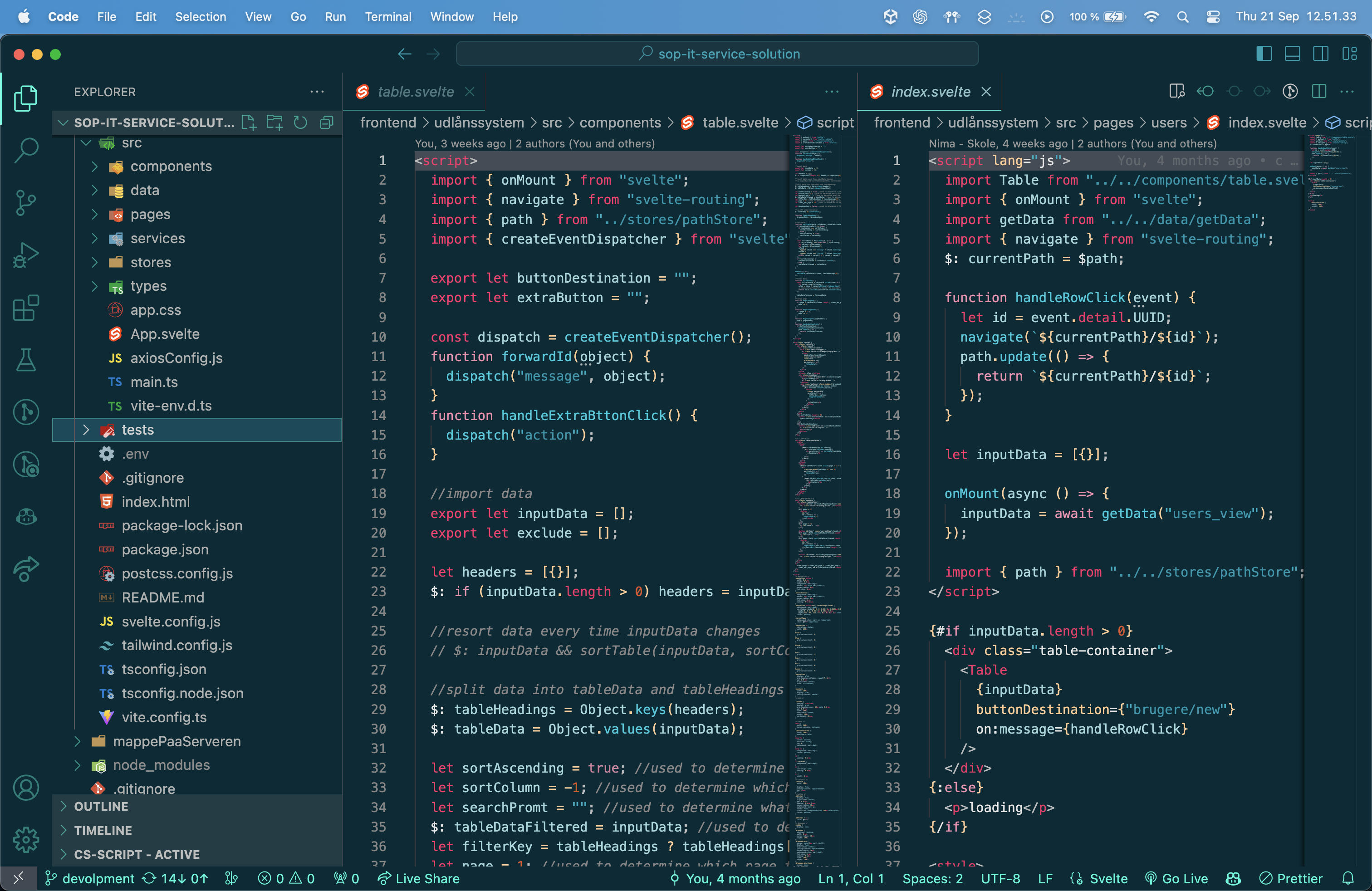This screenshot has height=891, width=1372.
Task: Toggle file blame icon in editor toolbar
Action: 1290,91
